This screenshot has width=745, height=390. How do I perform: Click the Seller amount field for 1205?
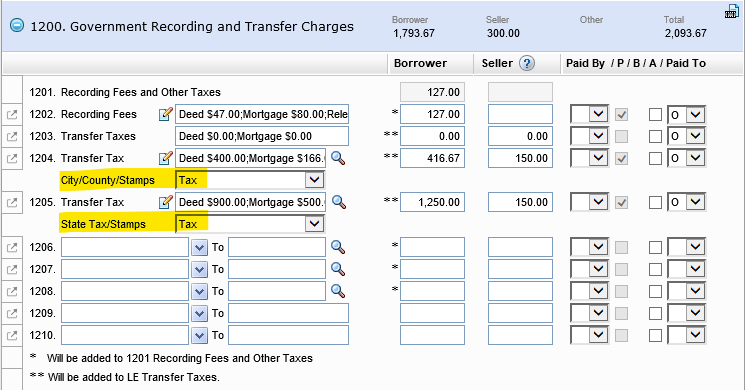[x=520, y=202]
